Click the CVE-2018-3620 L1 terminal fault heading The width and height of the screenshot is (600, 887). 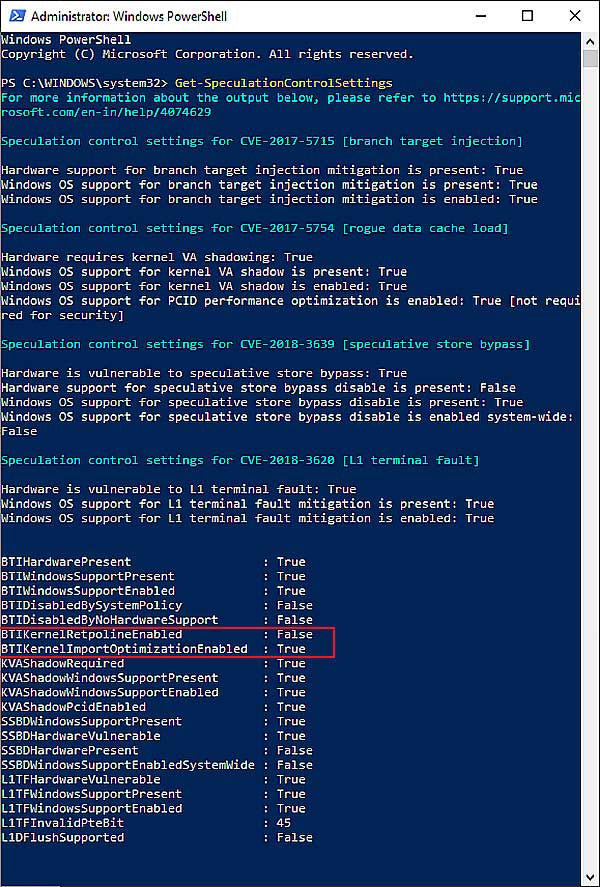240,460
